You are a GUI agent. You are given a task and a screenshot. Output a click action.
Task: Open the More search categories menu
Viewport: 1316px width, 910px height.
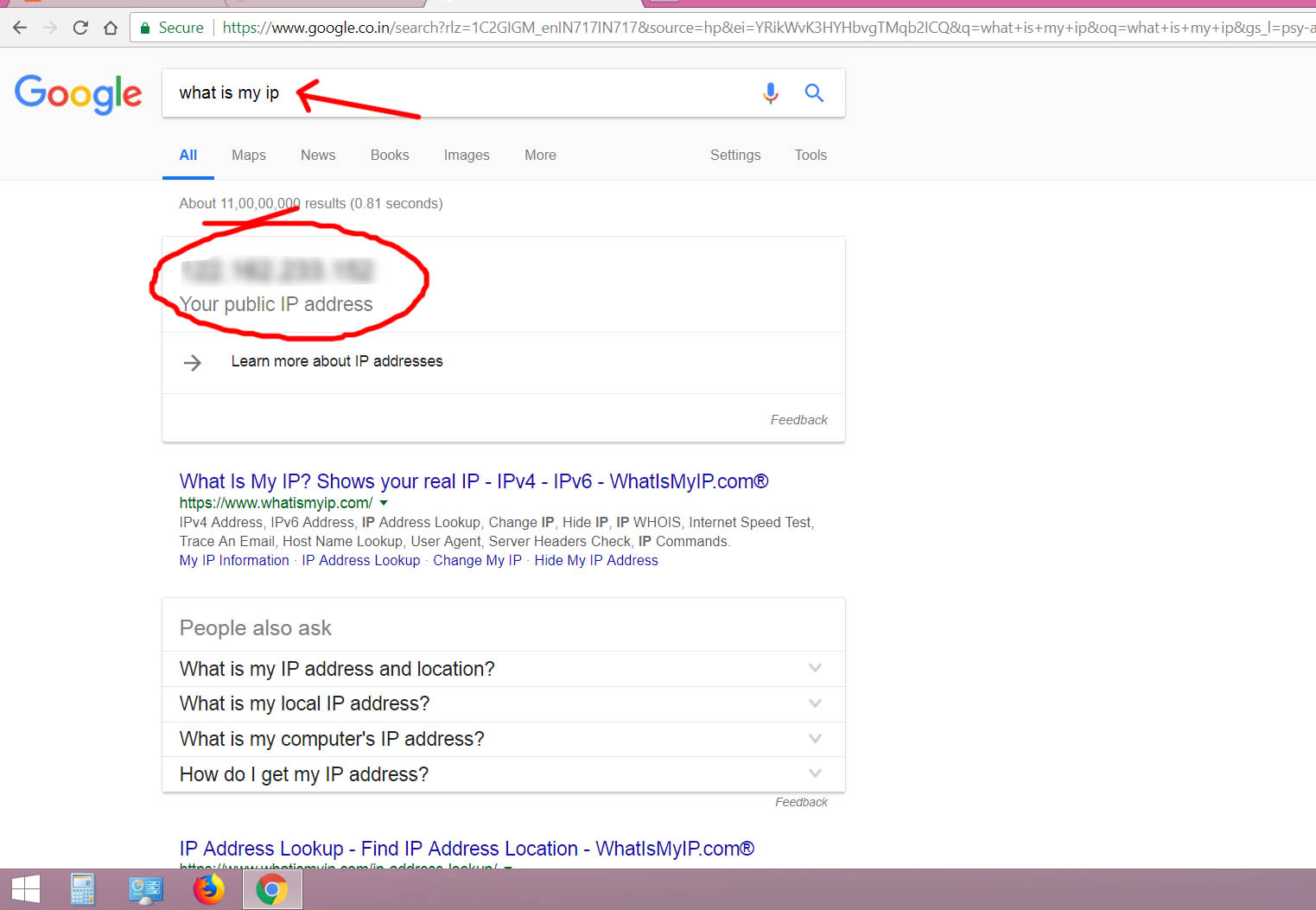(540, 155)
